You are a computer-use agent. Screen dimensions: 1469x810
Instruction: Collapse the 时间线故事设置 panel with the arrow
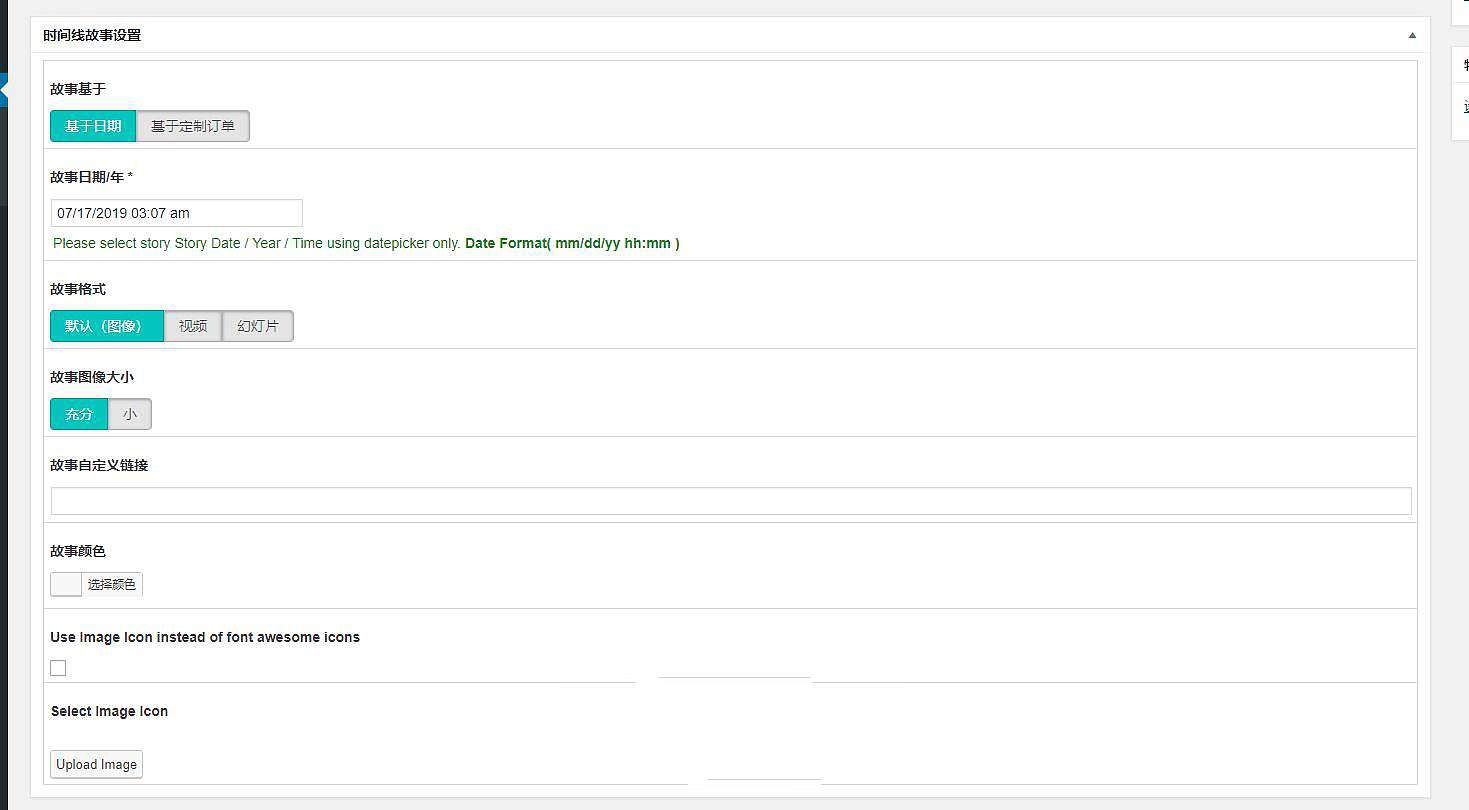pos(1412,35)
